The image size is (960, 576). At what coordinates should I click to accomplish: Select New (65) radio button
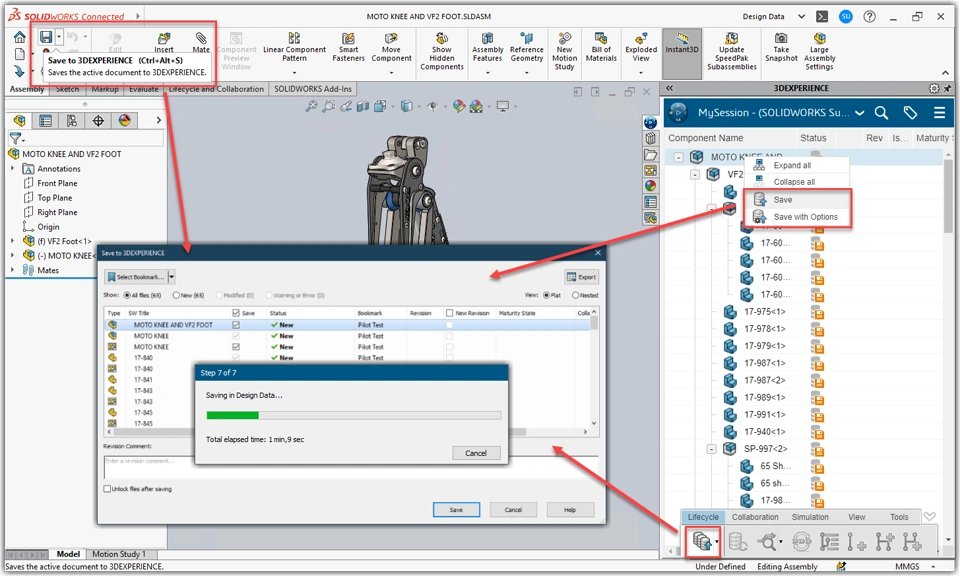(176, 295)
